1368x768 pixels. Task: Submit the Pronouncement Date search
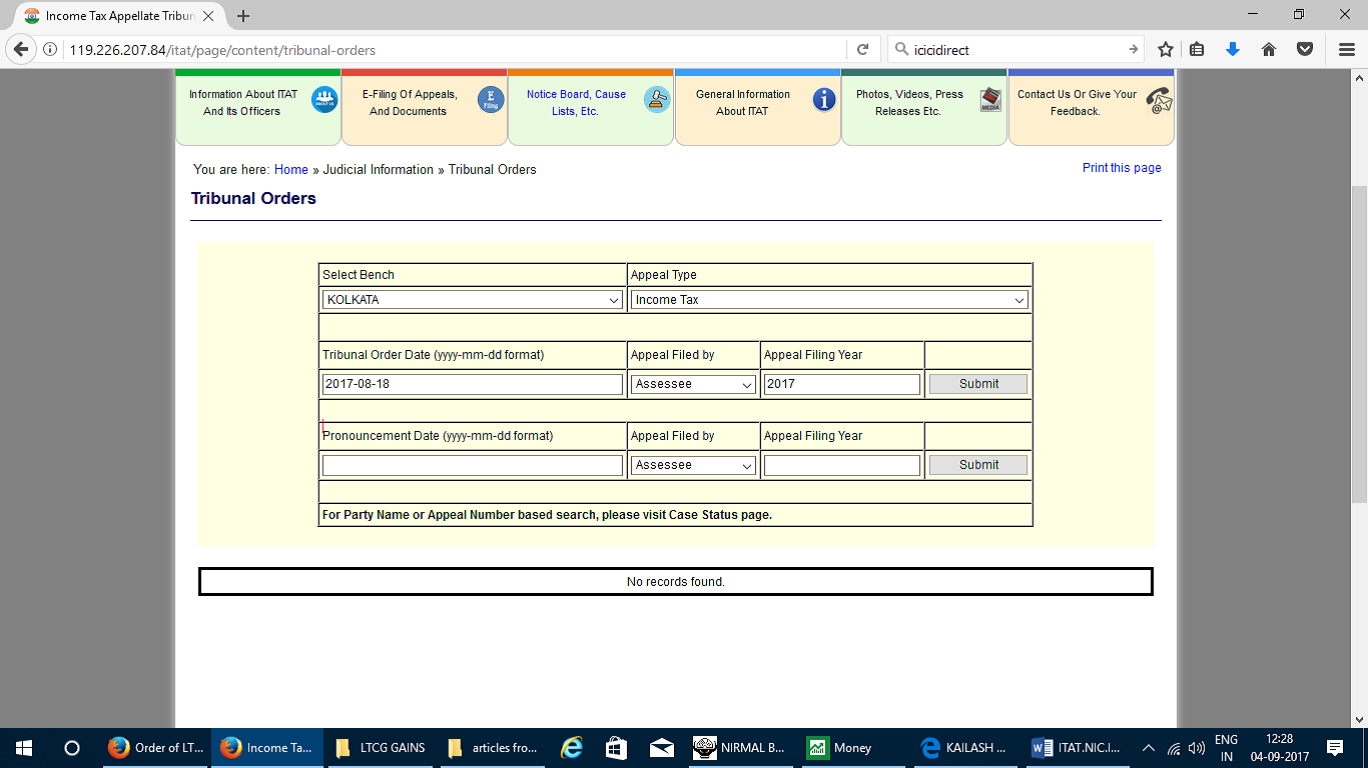click(x=977, y=465)
